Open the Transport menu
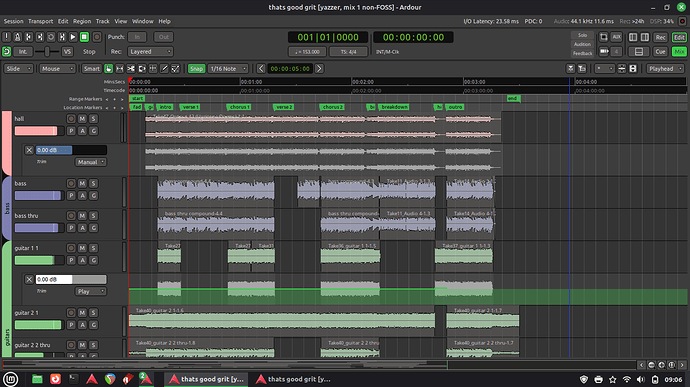This screenshot has height=387, width=690. tap(40, 21)
